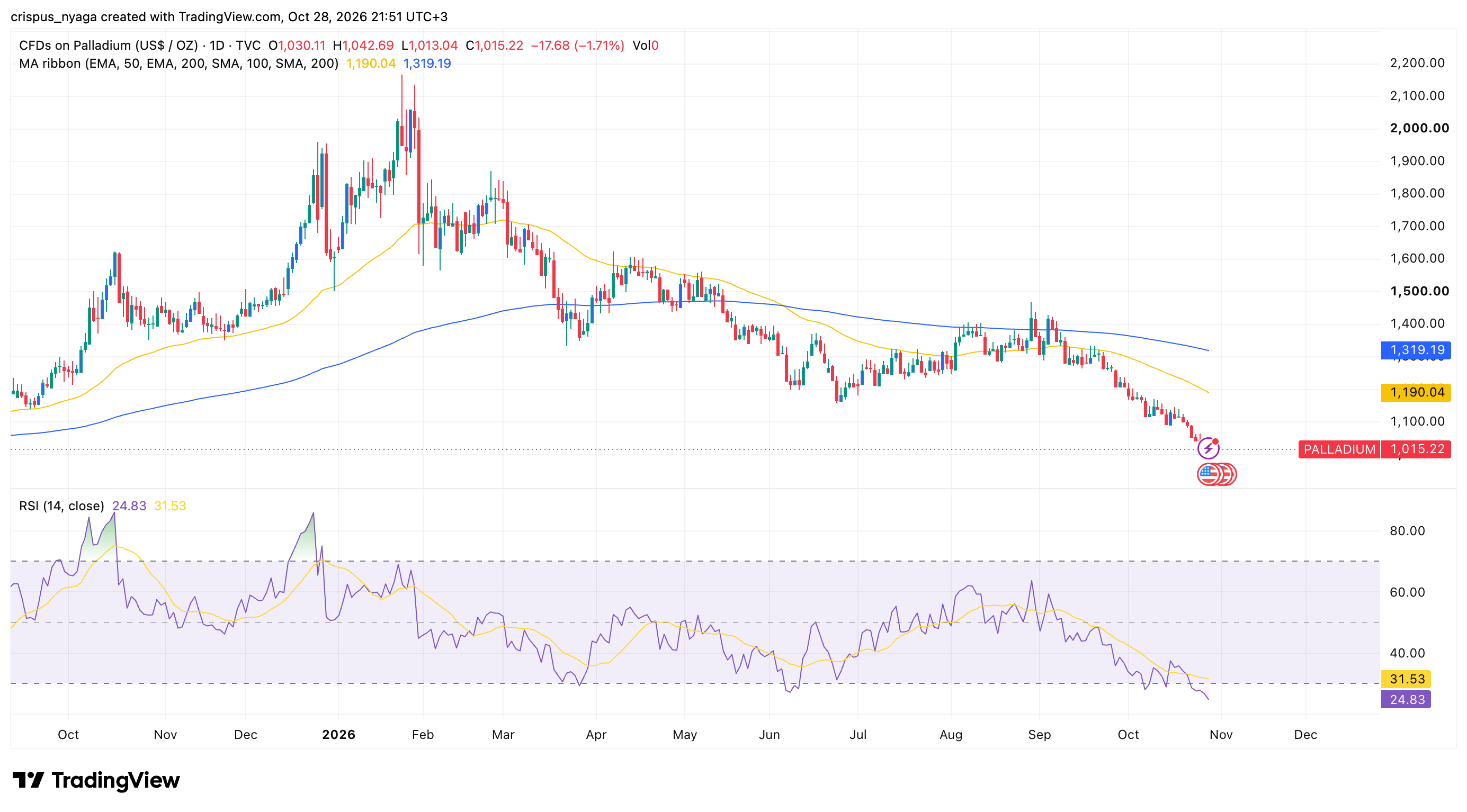Click the Sep time axis label
This screenshot has width=1467, height=812.
coord(1039,735)
